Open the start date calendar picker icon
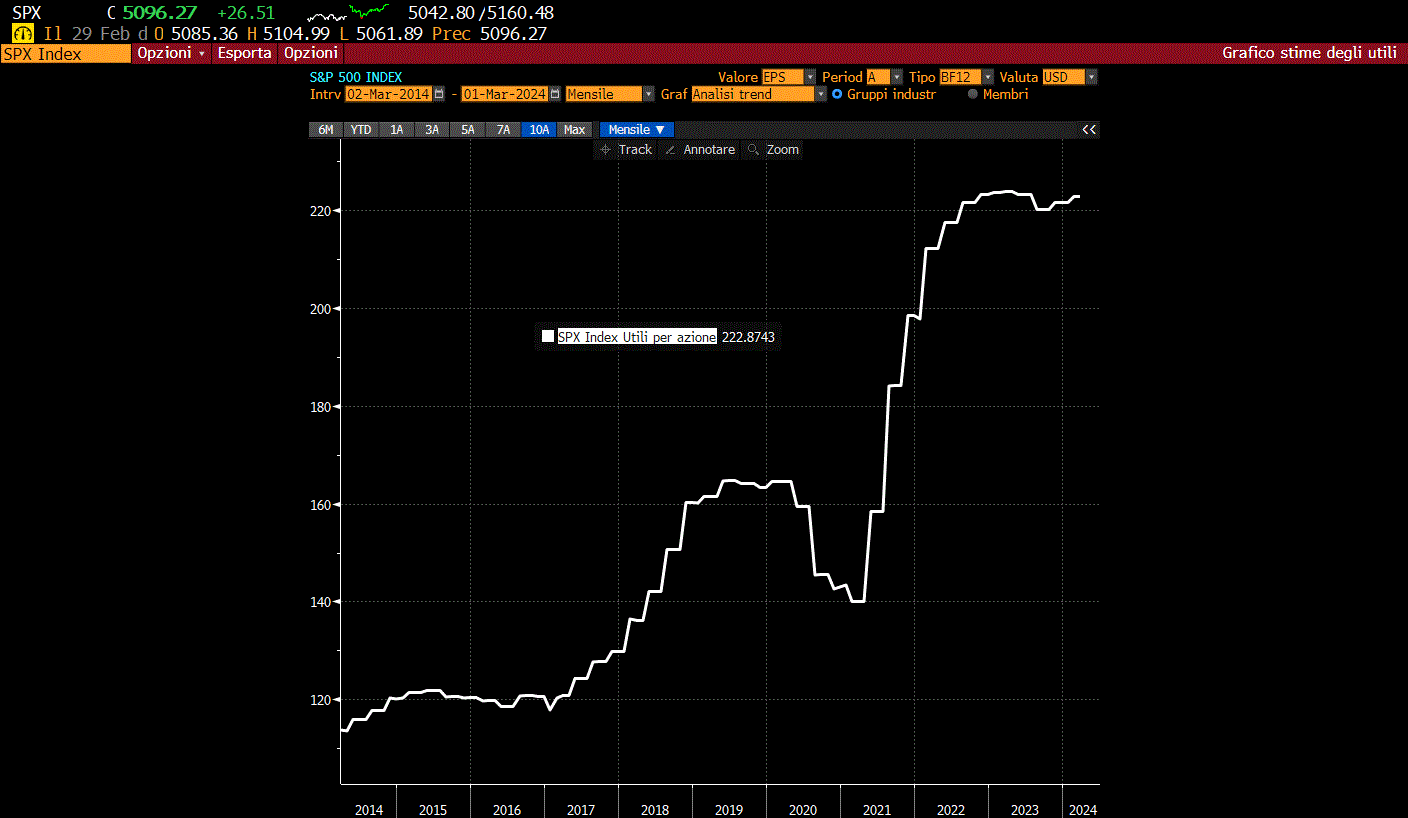The image size is (1408, 818). (438, 94)
